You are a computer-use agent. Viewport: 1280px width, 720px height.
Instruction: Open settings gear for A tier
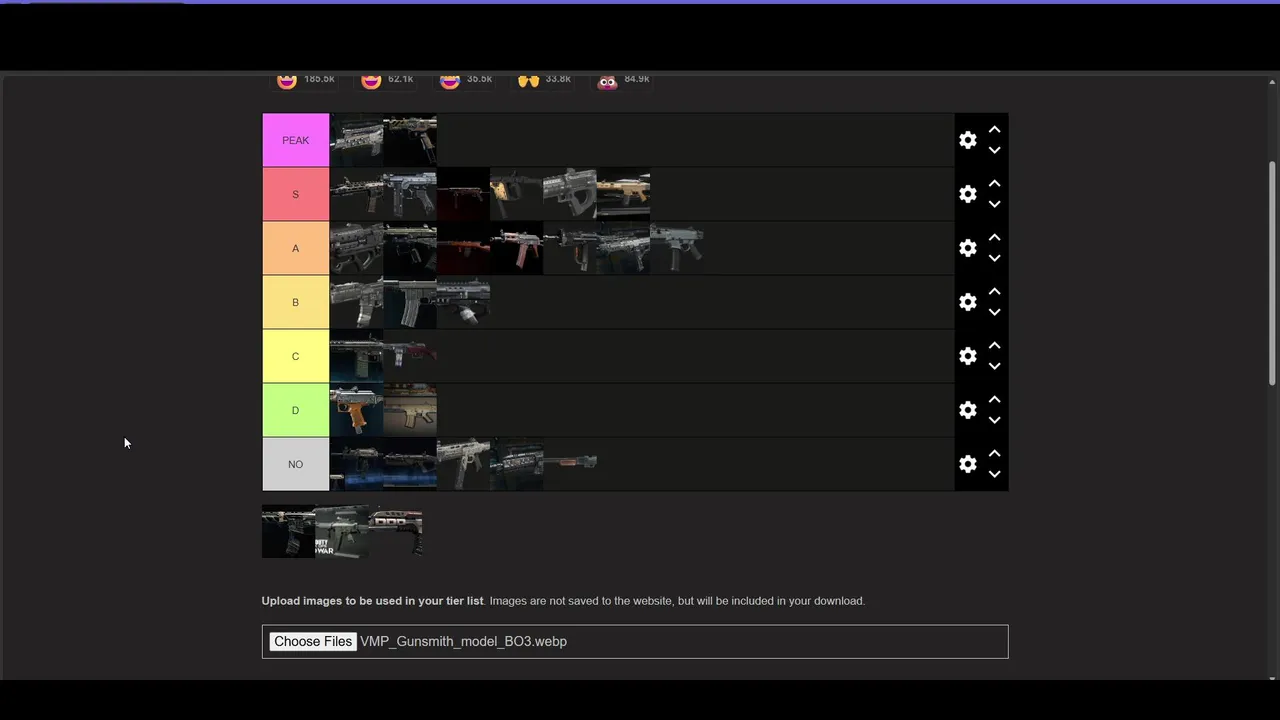click(x=967, y=248)
